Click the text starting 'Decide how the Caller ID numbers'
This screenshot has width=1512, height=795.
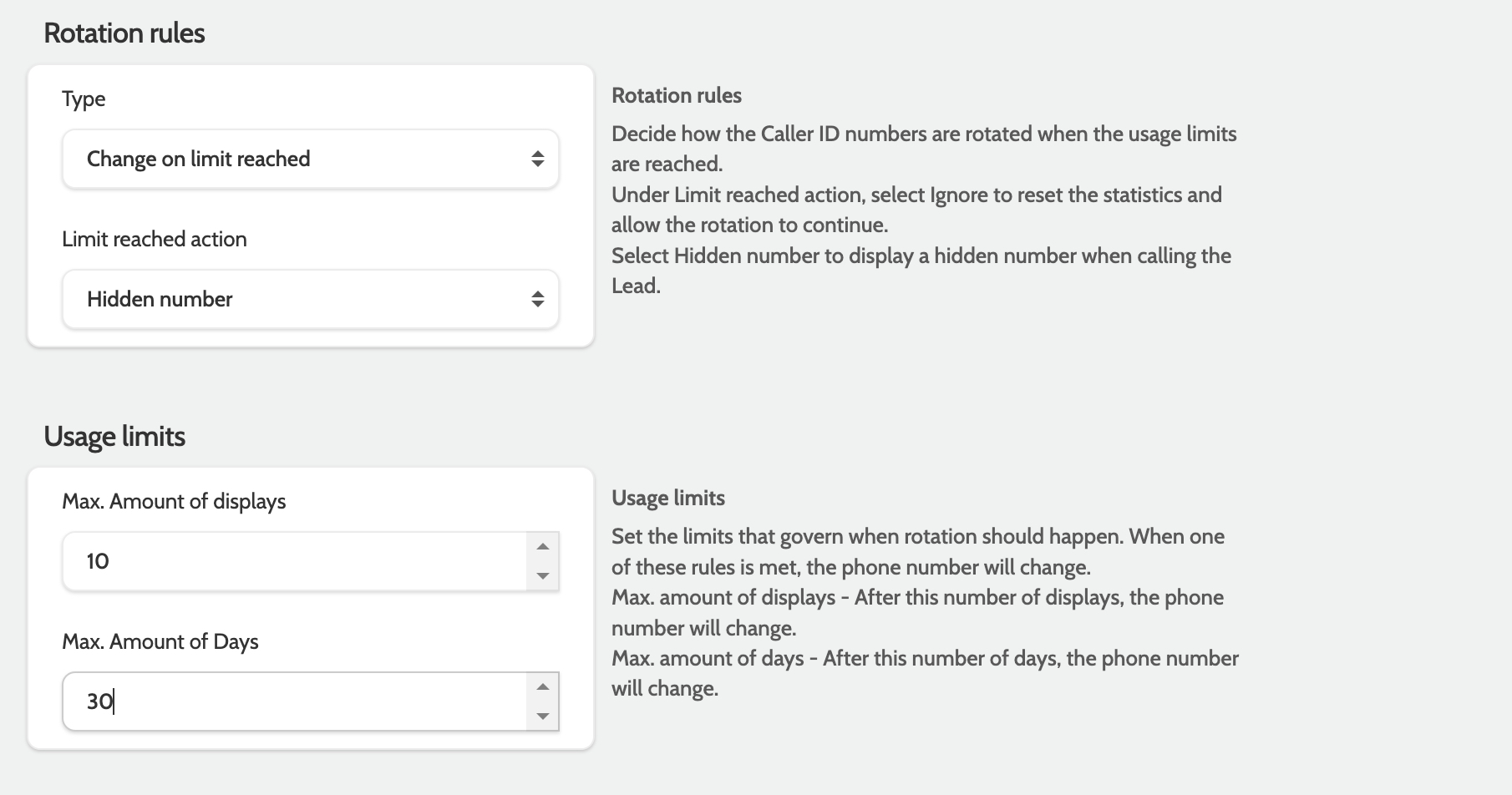(924, 149)
